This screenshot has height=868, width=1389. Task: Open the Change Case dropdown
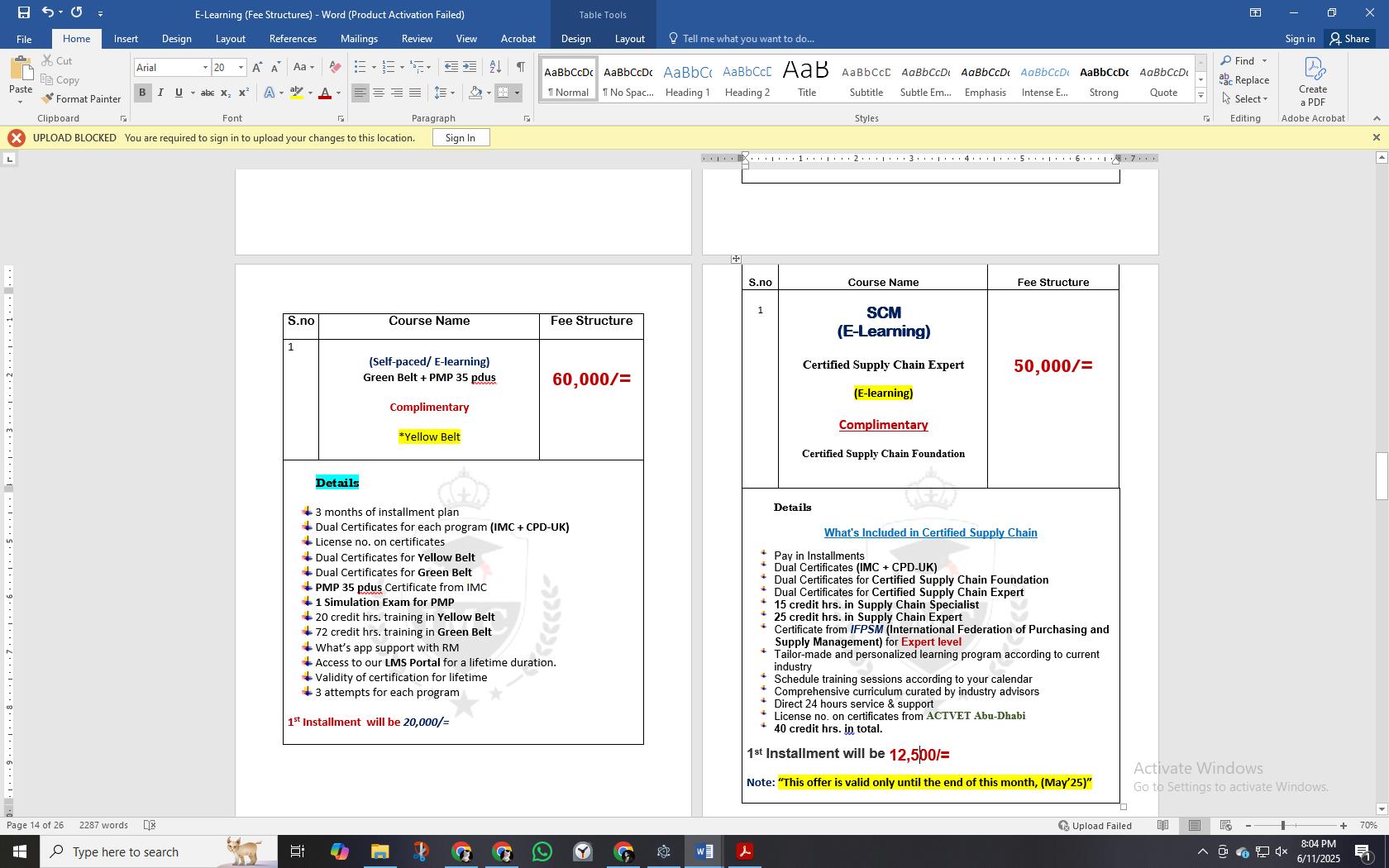(x=303, y=67)
